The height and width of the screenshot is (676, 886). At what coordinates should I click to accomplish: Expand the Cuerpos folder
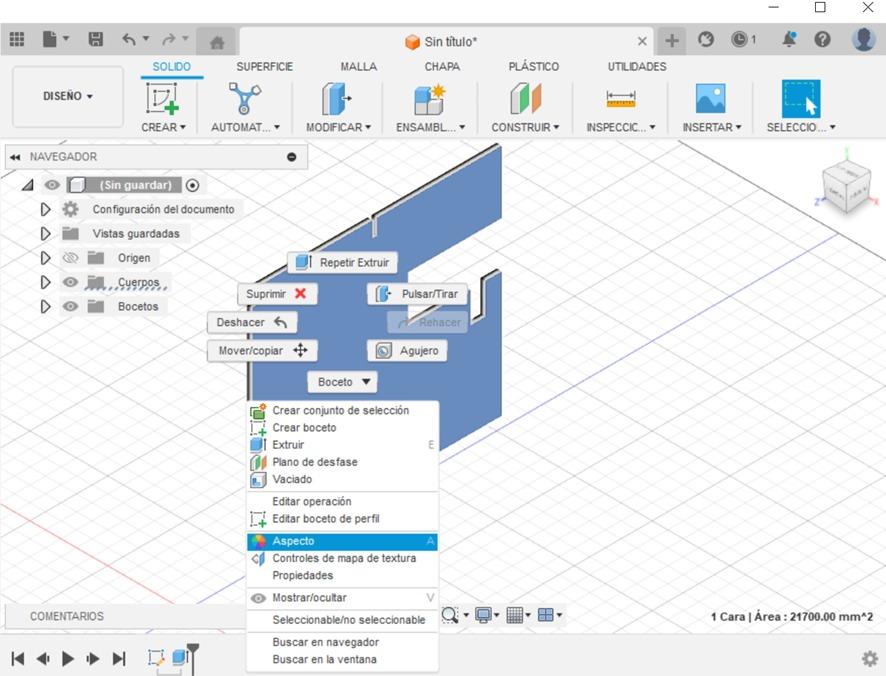point(45,282)
